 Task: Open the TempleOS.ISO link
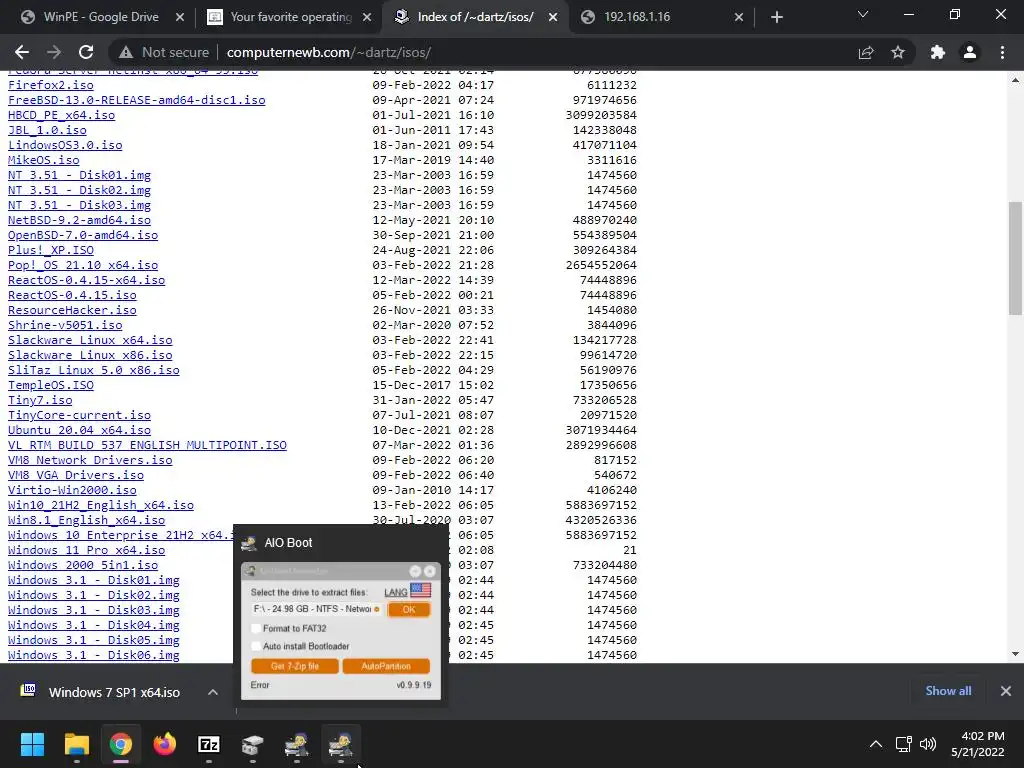50,385
